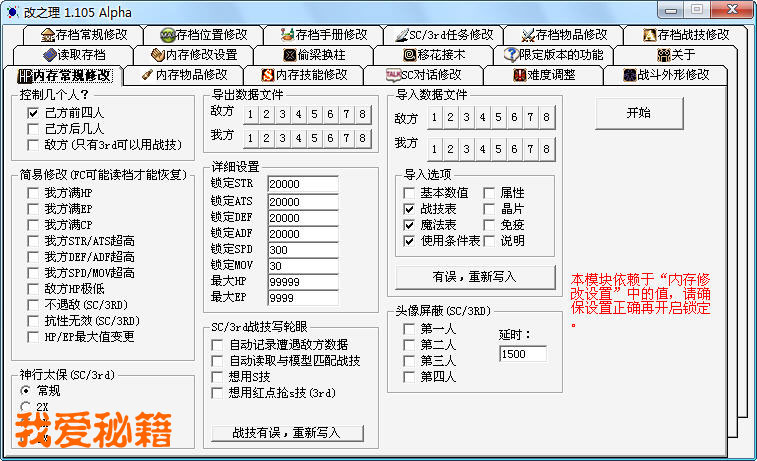Click the 存档手册修改 tab icon
The image size is (757, 461).
288,35
